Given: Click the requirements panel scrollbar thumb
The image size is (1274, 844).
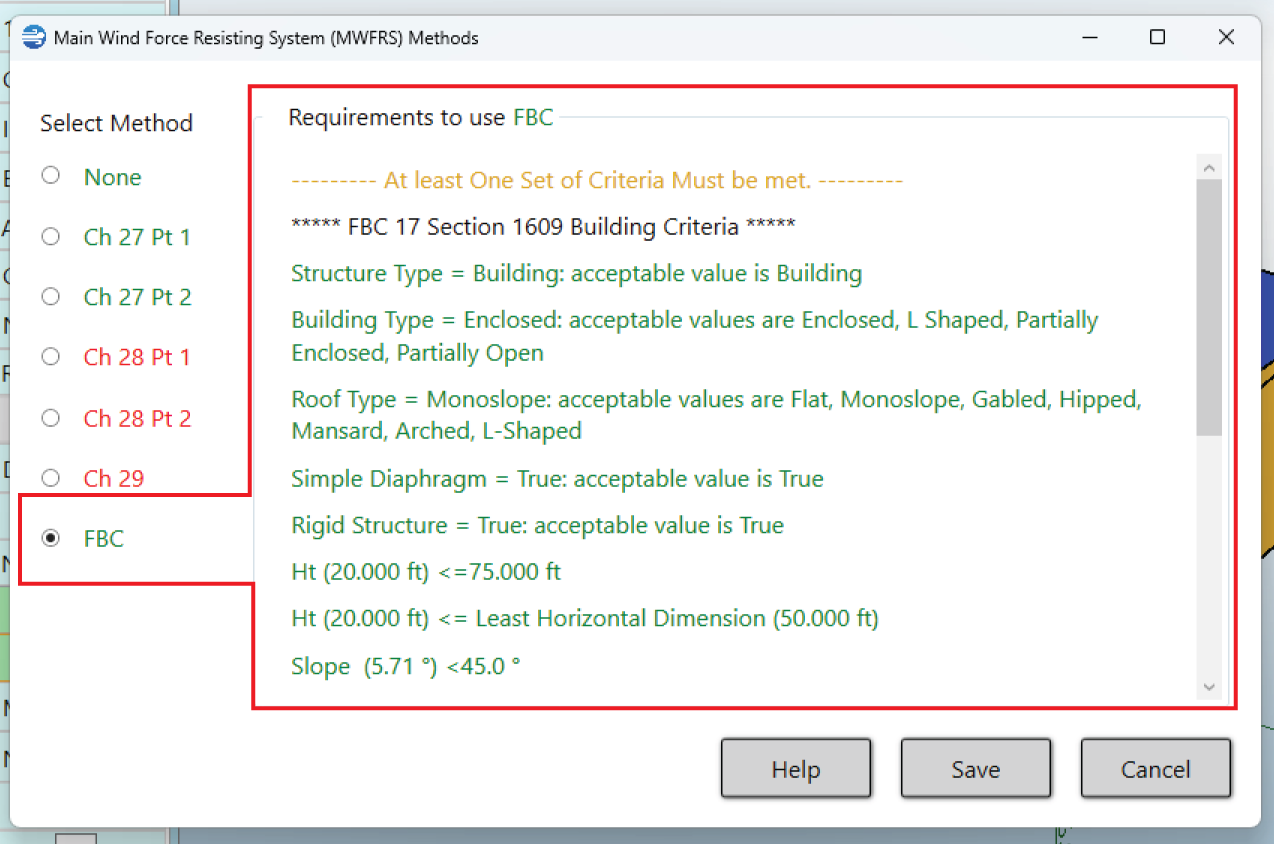Looking at the screenshot, I should pos(1208,305).
